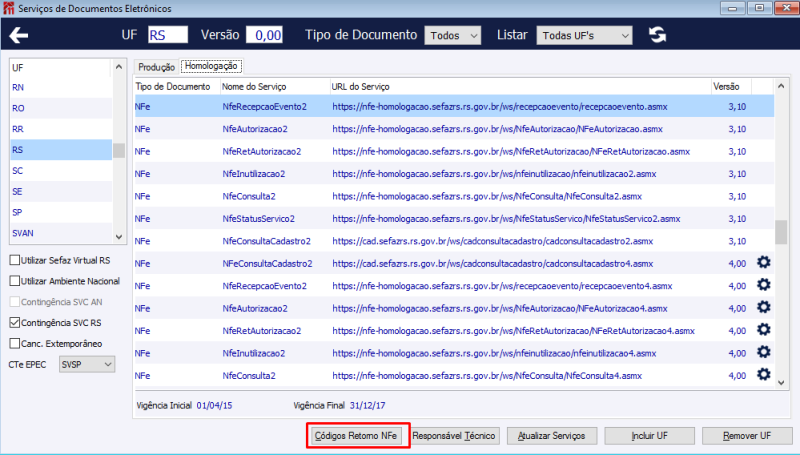800x455 pixels.
Task: Click UF list scrollbar thumb
Action: click(119, 150)
